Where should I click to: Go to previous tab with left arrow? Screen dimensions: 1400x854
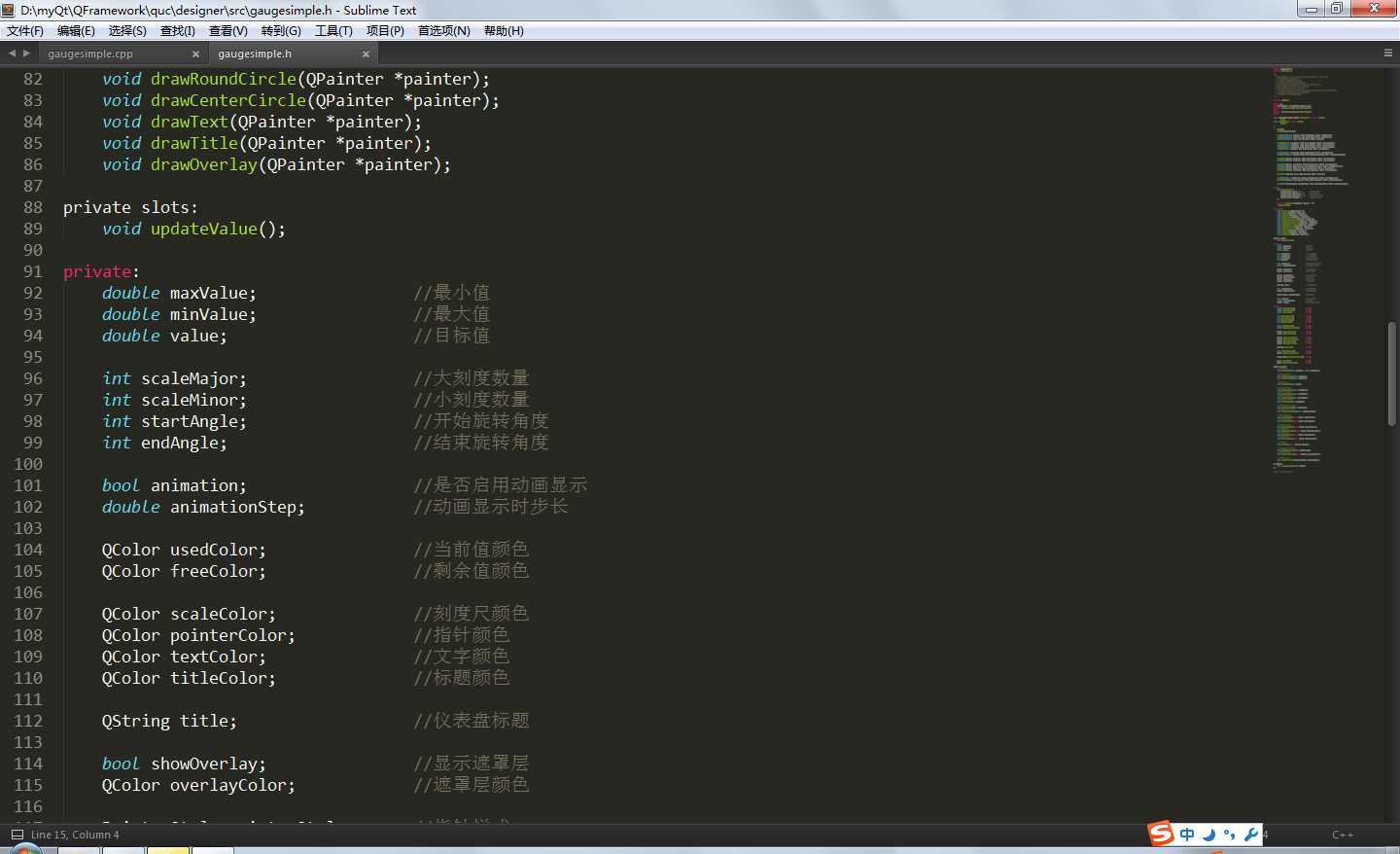[x=12, y=53]
